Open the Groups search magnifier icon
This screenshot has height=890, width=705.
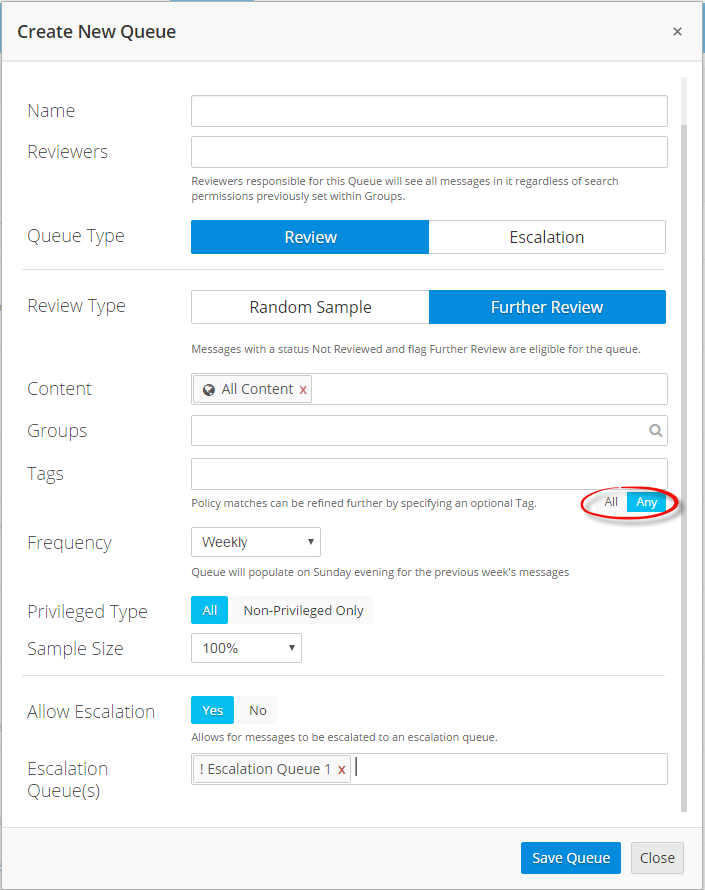655,430
